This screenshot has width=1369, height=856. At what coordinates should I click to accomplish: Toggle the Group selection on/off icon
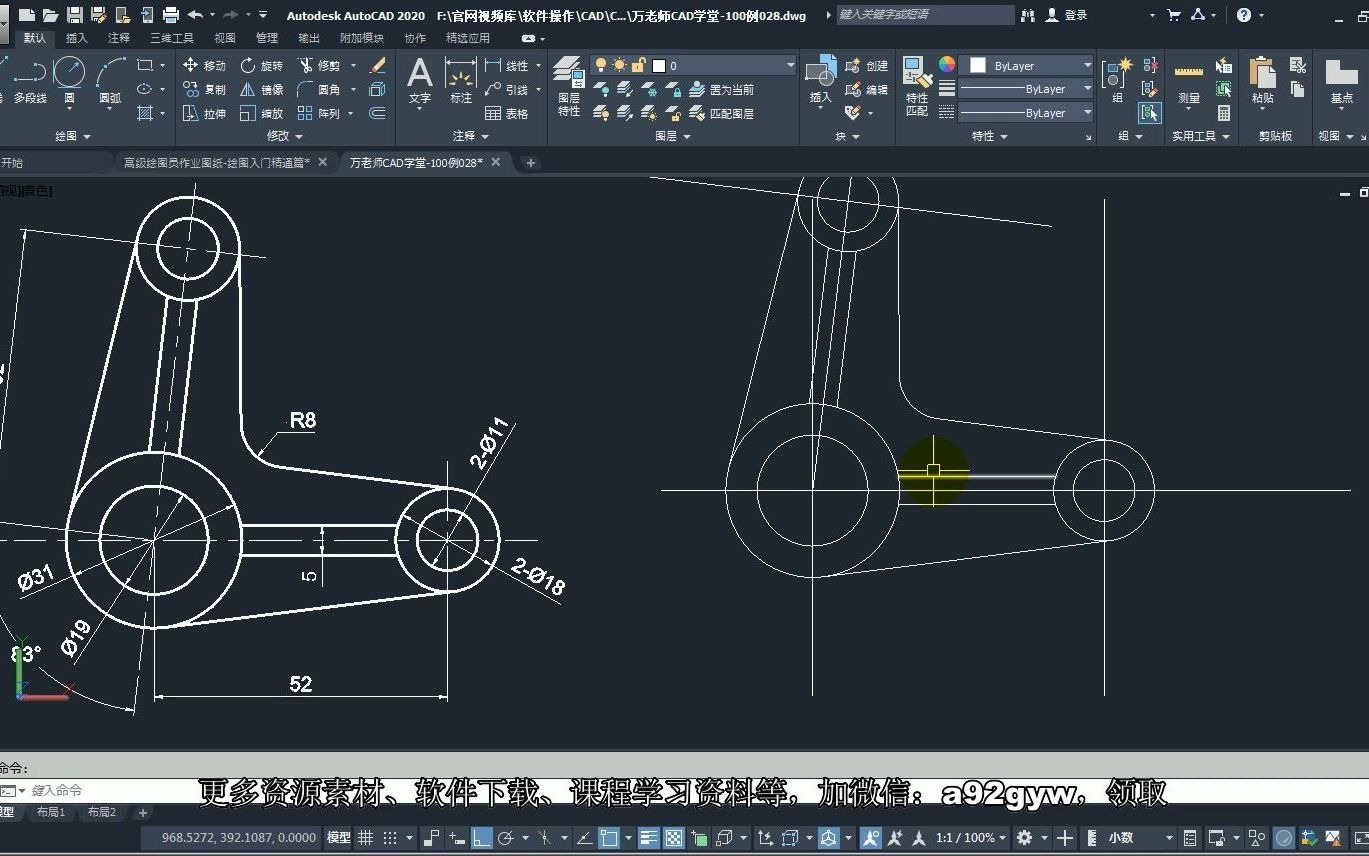[x=1150, y=113]
